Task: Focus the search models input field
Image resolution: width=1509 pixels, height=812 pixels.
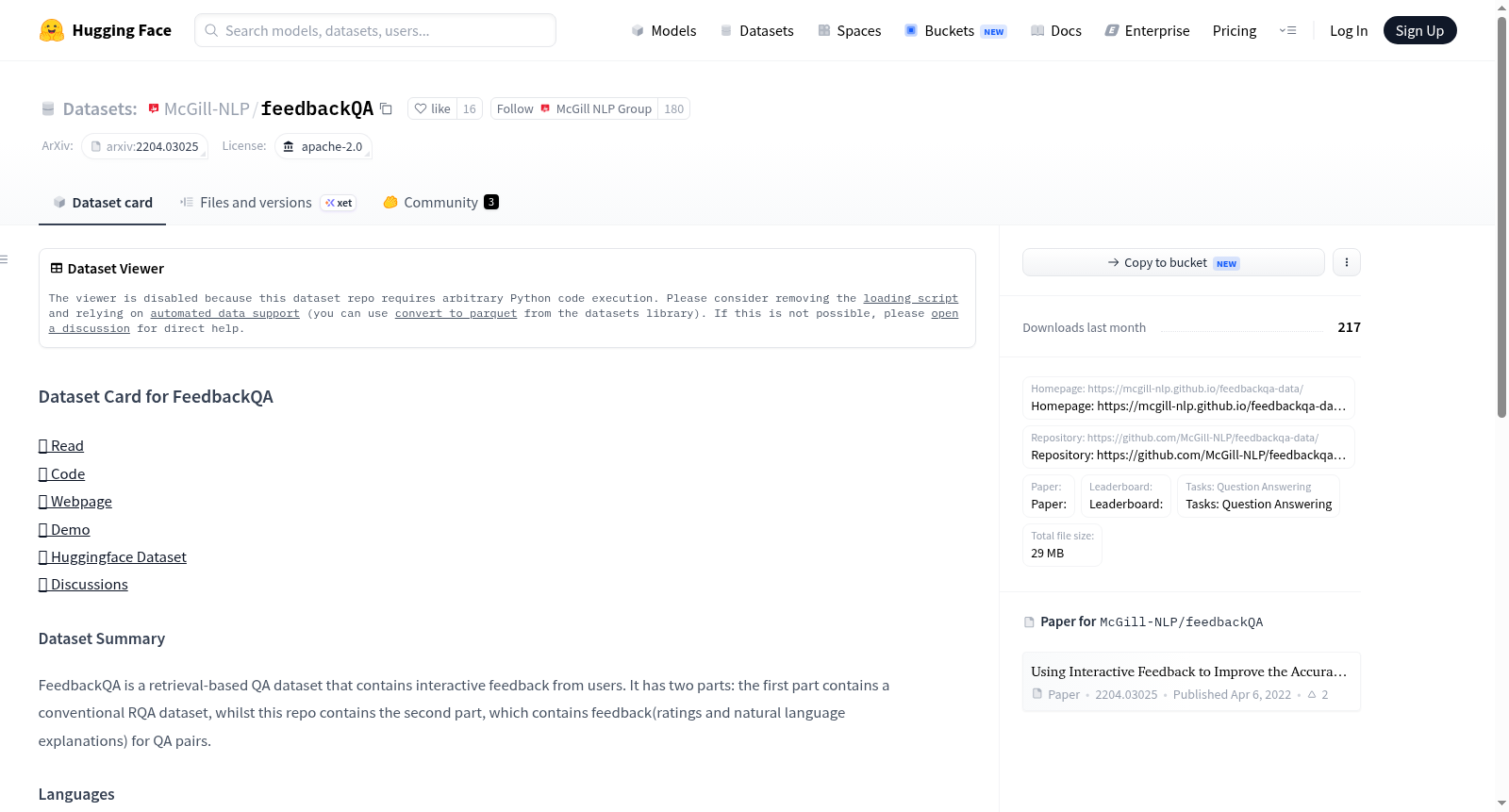Action: pyautogui.click(x=375, y=30)
